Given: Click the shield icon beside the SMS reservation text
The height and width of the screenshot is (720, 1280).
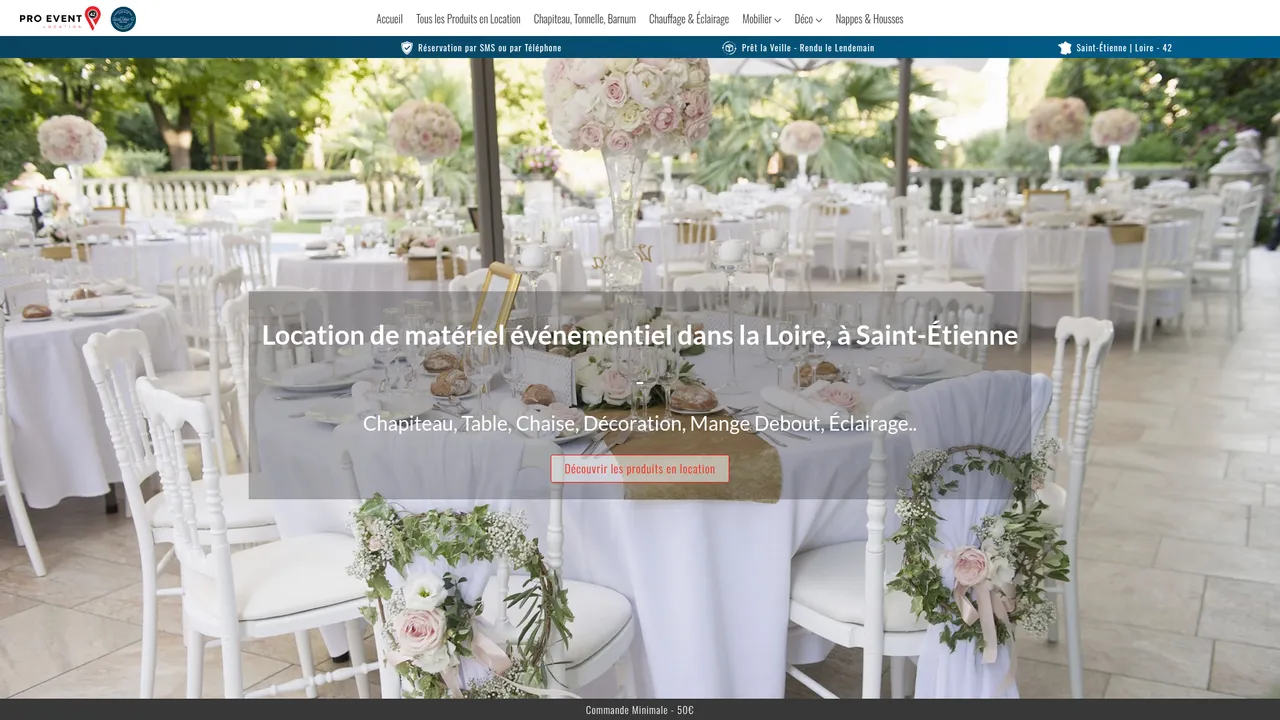Looking at the screenshot, I should 407,47.
